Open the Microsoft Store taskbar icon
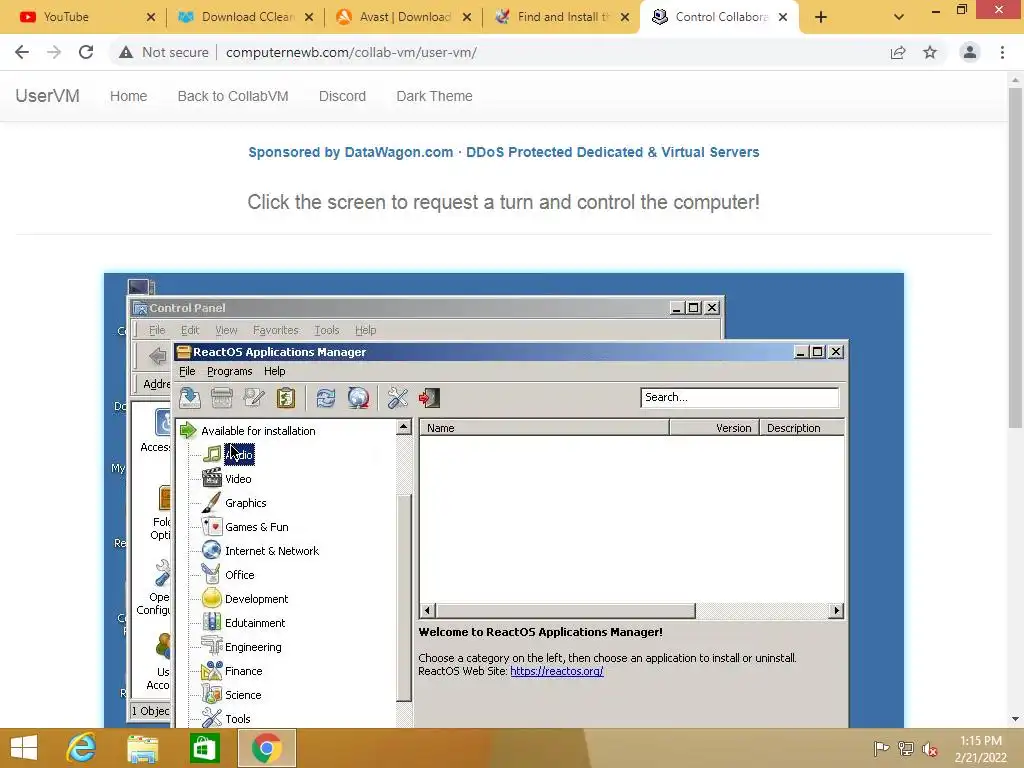This screenshot has height=768, width=1024. pos(204,748)
